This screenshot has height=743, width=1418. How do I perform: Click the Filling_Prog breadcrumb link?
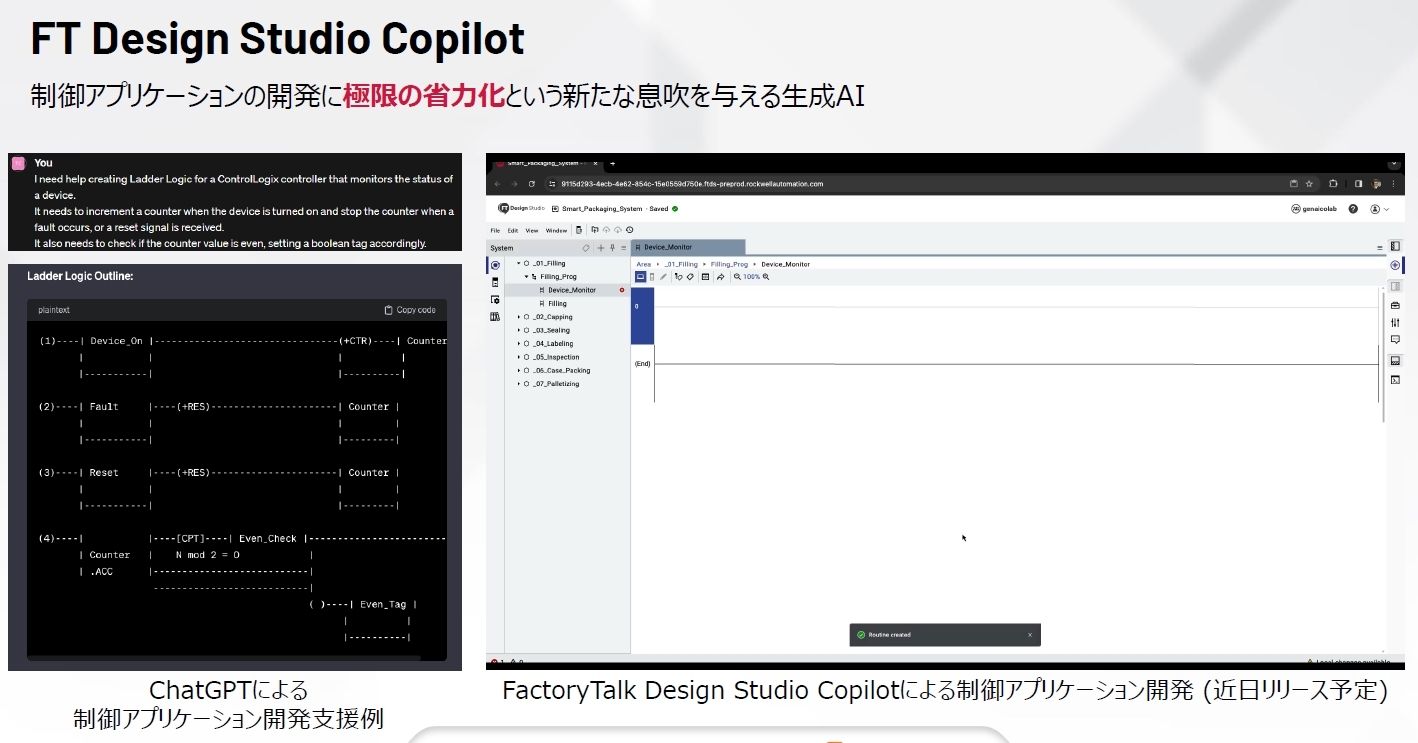point(727,264)
